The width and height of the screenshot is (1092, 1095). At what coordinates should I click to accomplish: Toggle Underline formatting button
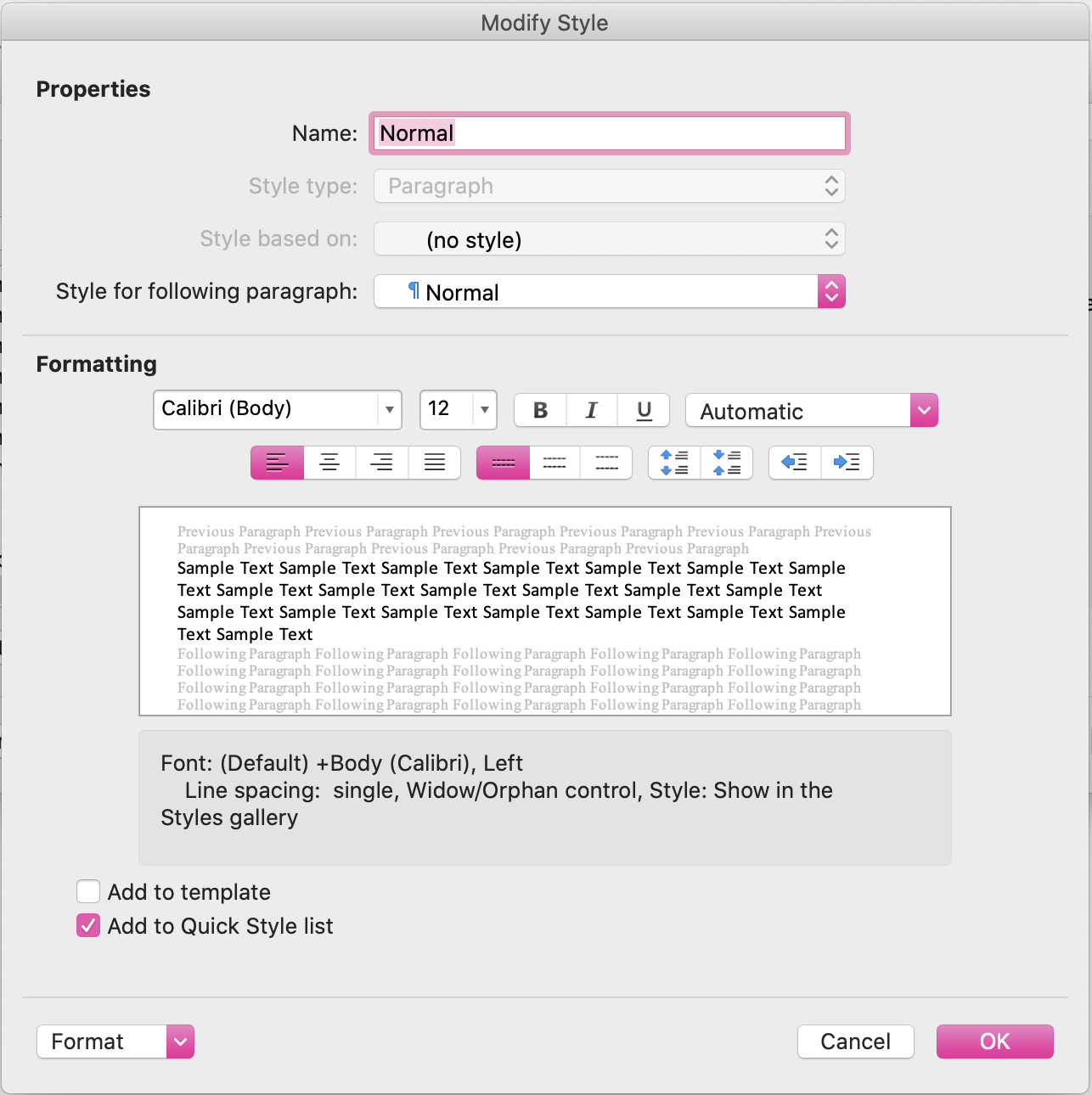(x=644, y=411)
